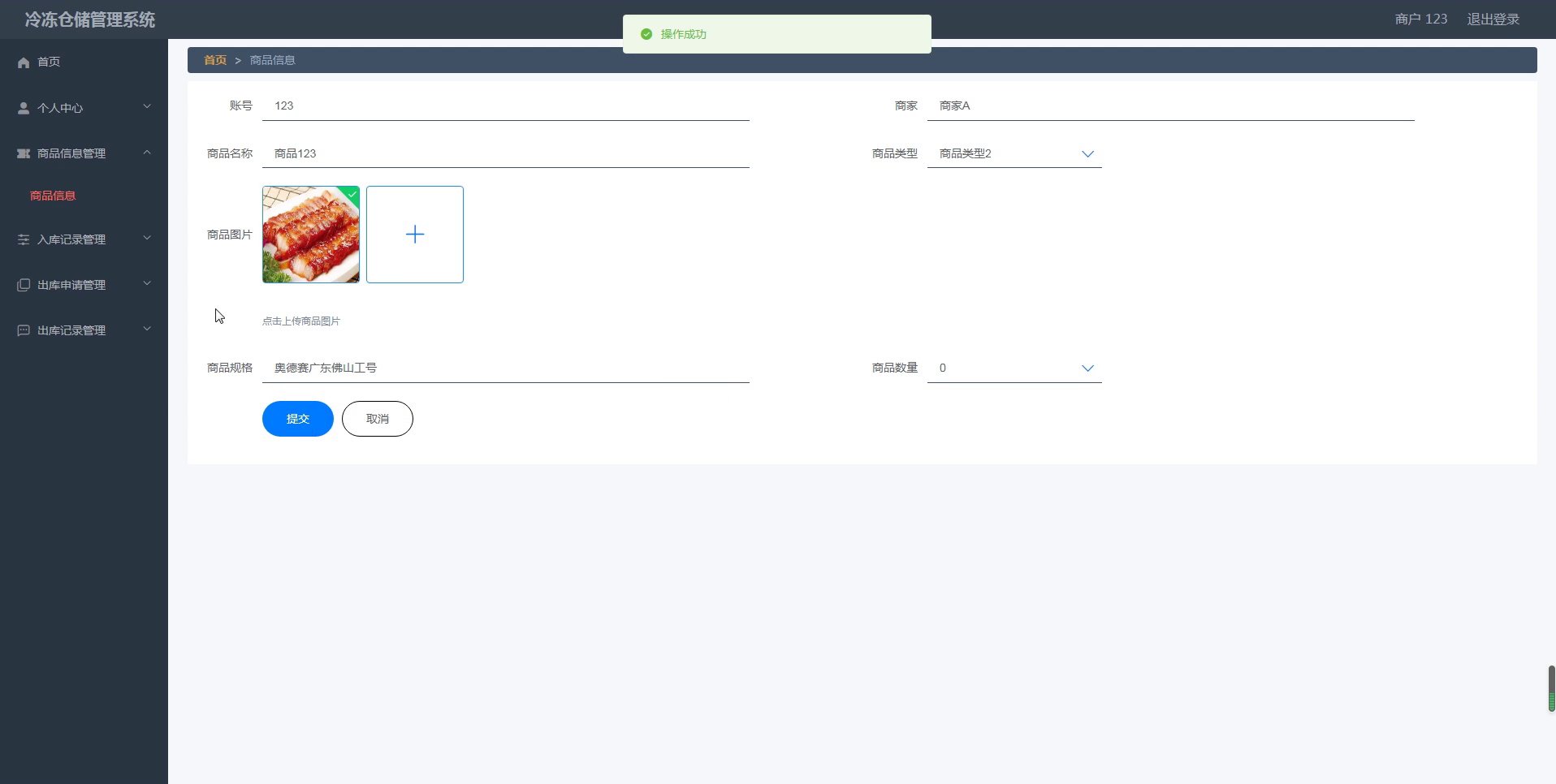The image size is (1556, 784).
Task: Click the 账号 input field
Action: [506, 106]
